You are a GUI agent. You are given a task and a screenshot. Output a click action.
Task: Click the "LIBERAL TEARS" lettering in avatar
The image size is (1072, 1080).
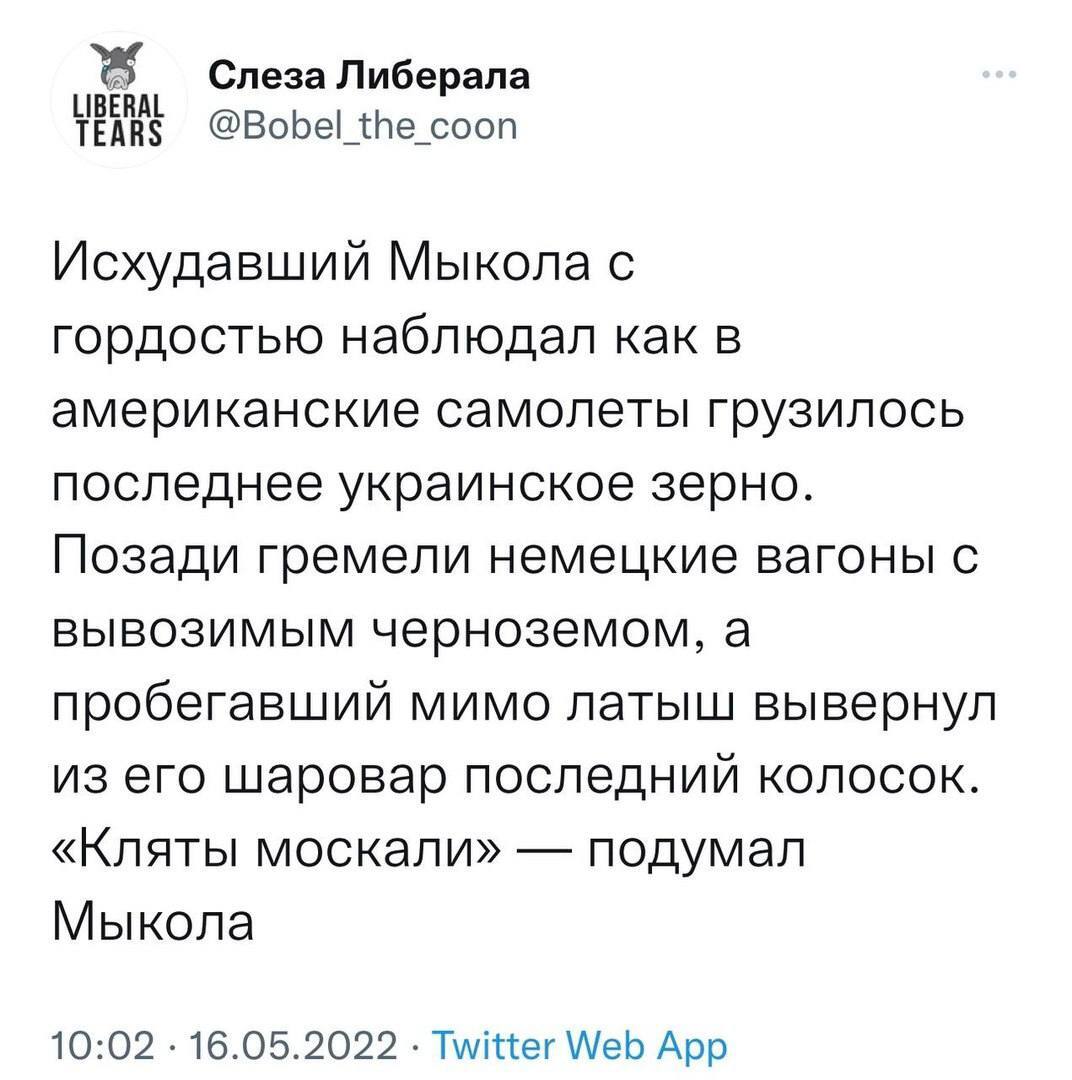coord(120,121)
